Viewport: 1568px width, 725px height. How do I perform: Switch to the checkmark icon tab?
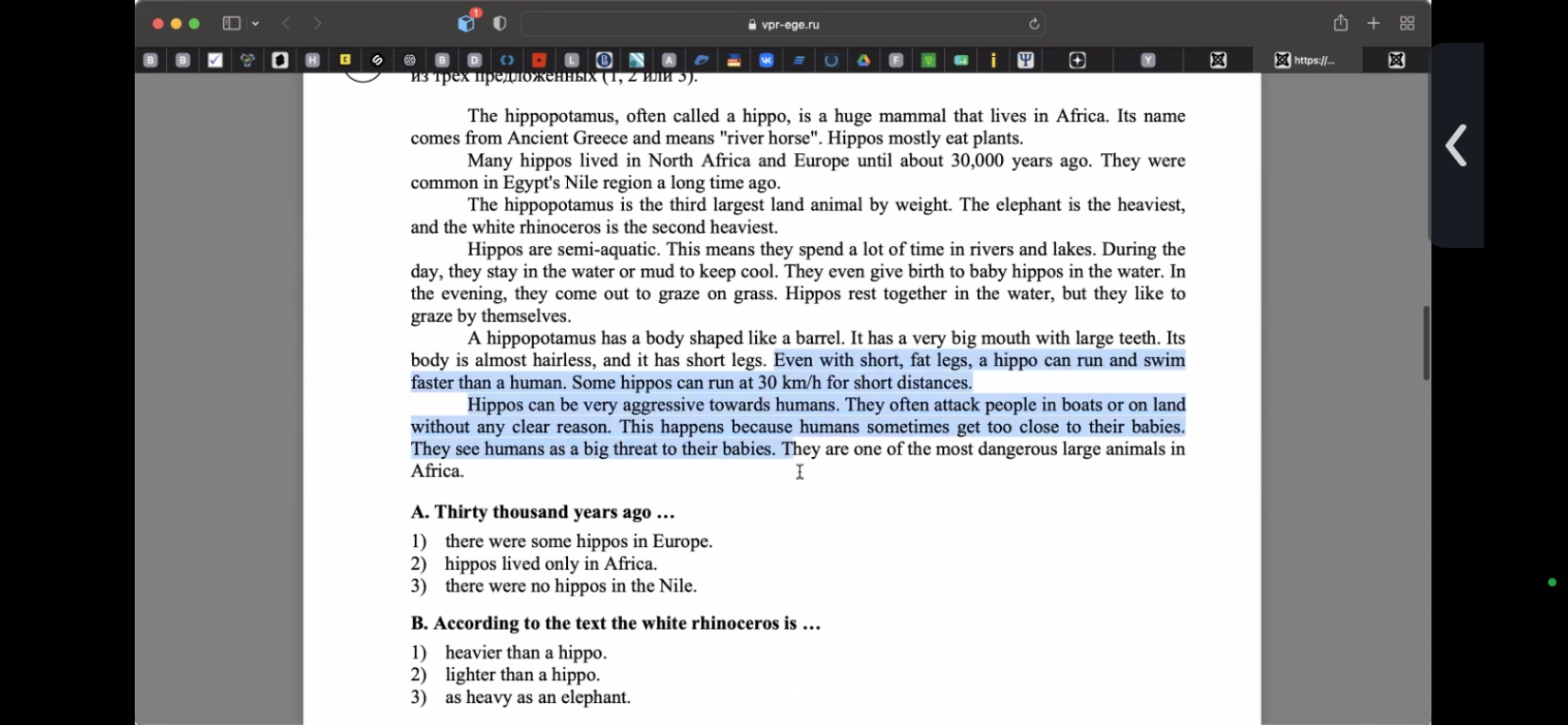pyautogui.click(x=216, y=60)
